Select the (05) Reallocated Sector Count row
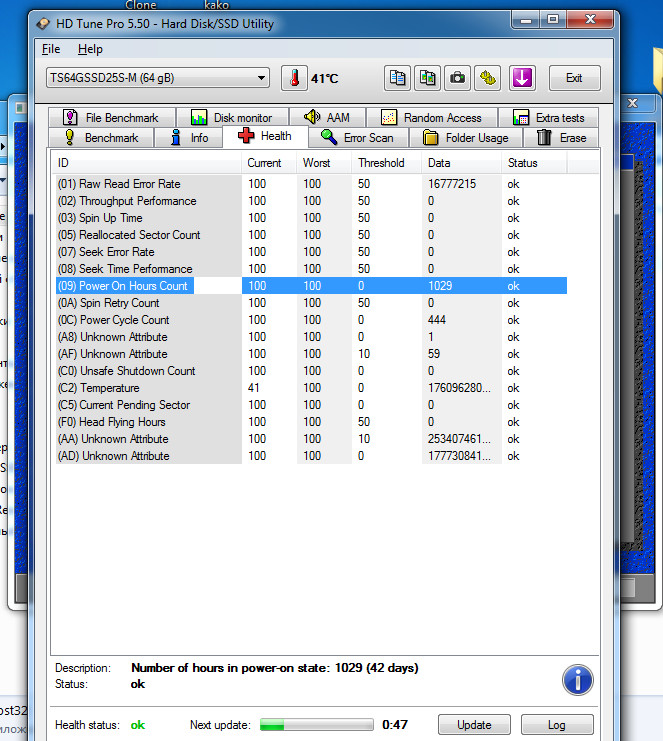Viewport: 663px width, 741px height. pyautogui.click(x=311, y=235)
